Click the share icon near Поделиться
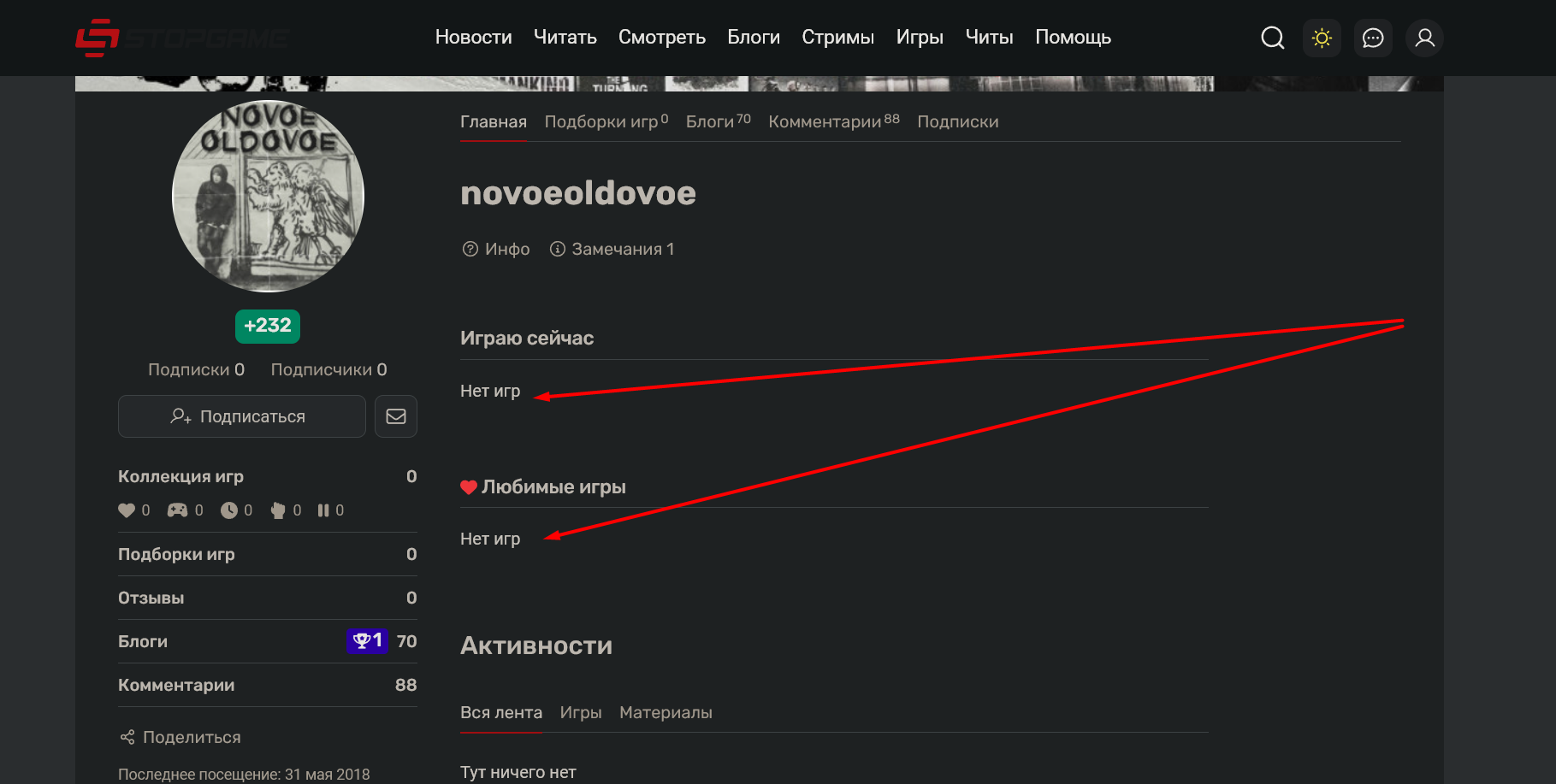1556x784 pixels. point(127,737)
